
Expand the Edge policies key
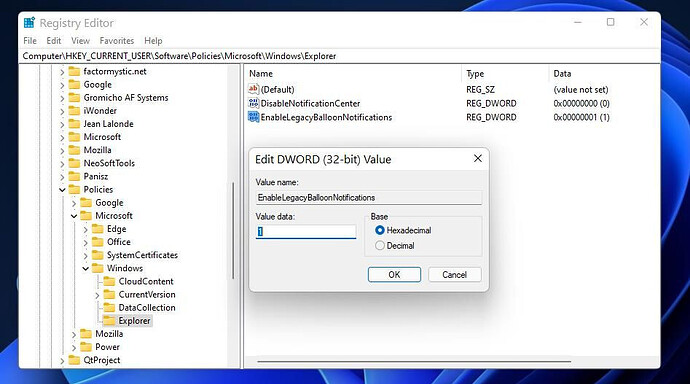(x=85, y=230)
